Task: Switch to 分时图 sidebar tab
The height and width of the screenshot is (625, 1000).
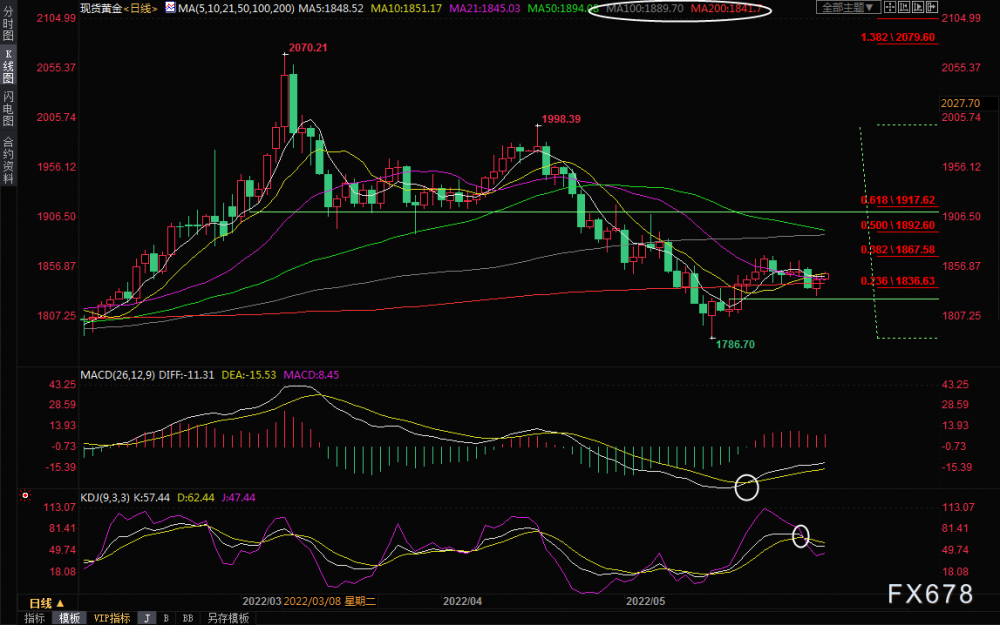Action: (8, 23)
